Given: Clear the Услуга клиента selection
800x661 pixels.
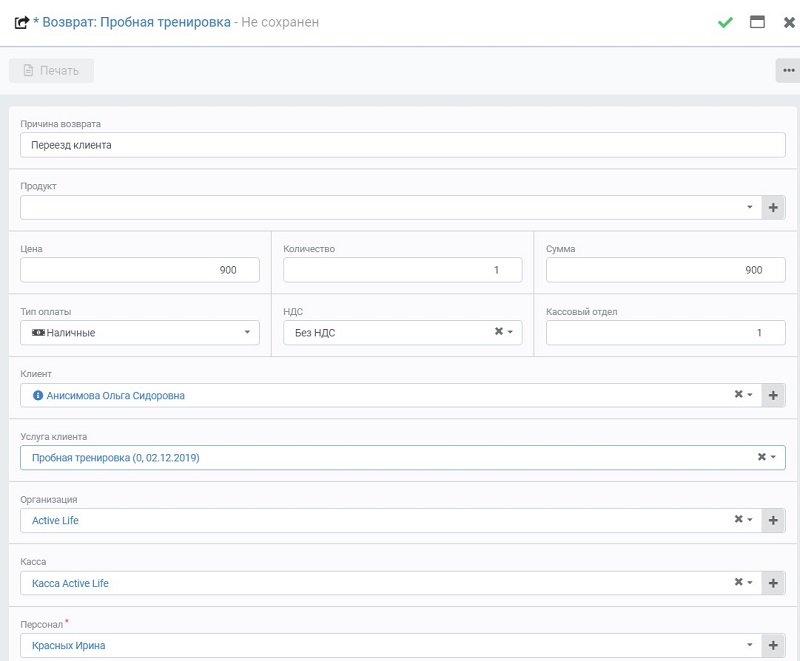Looking at the screenshot, I should pyautogui.click(x=762, y=457).
